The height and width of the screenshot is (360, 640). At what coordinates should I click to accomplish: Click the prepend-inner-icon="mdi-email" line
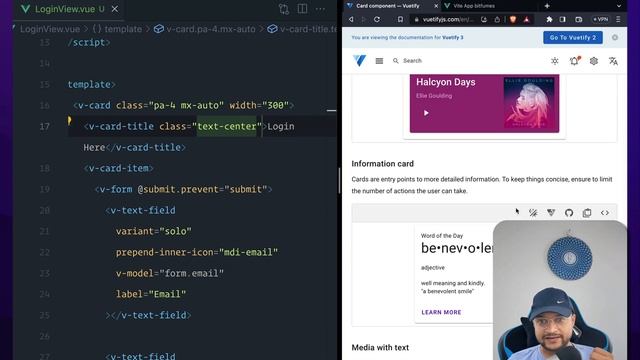coord(197,252)
